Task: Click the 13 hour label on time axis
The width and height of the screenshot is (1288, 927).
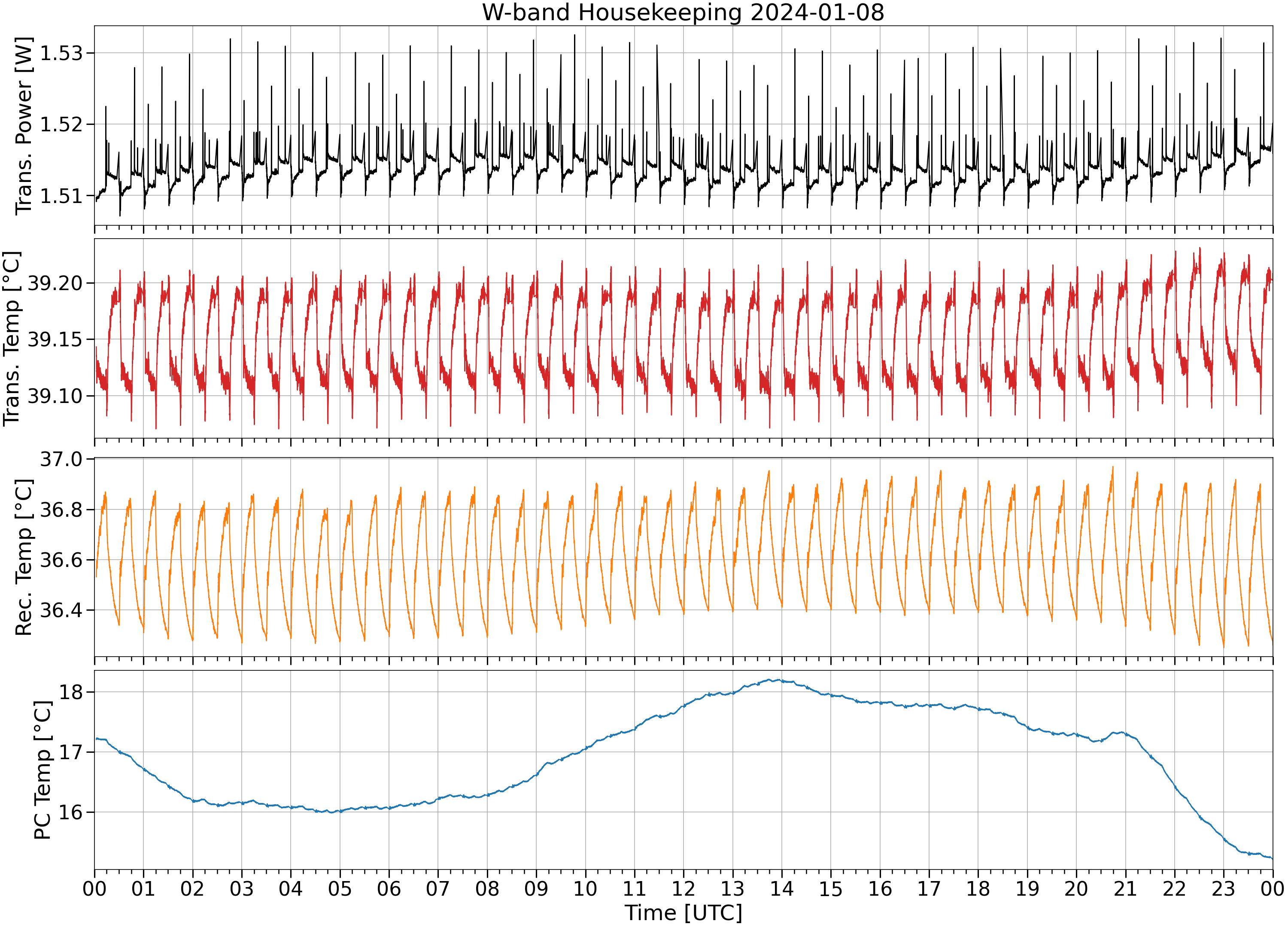Action: [732, 888]
